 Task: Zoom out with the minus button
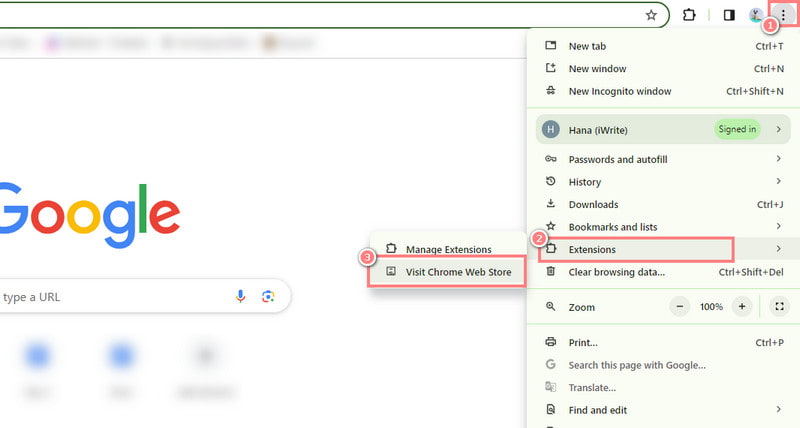click(x=680, y=307)
